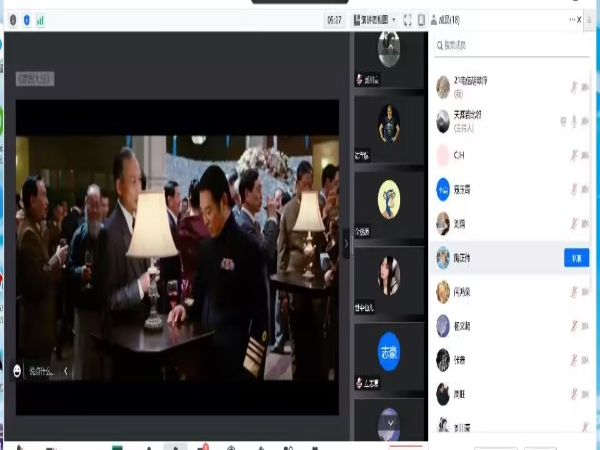Click the host's microphone icon

tap(574, 121)
